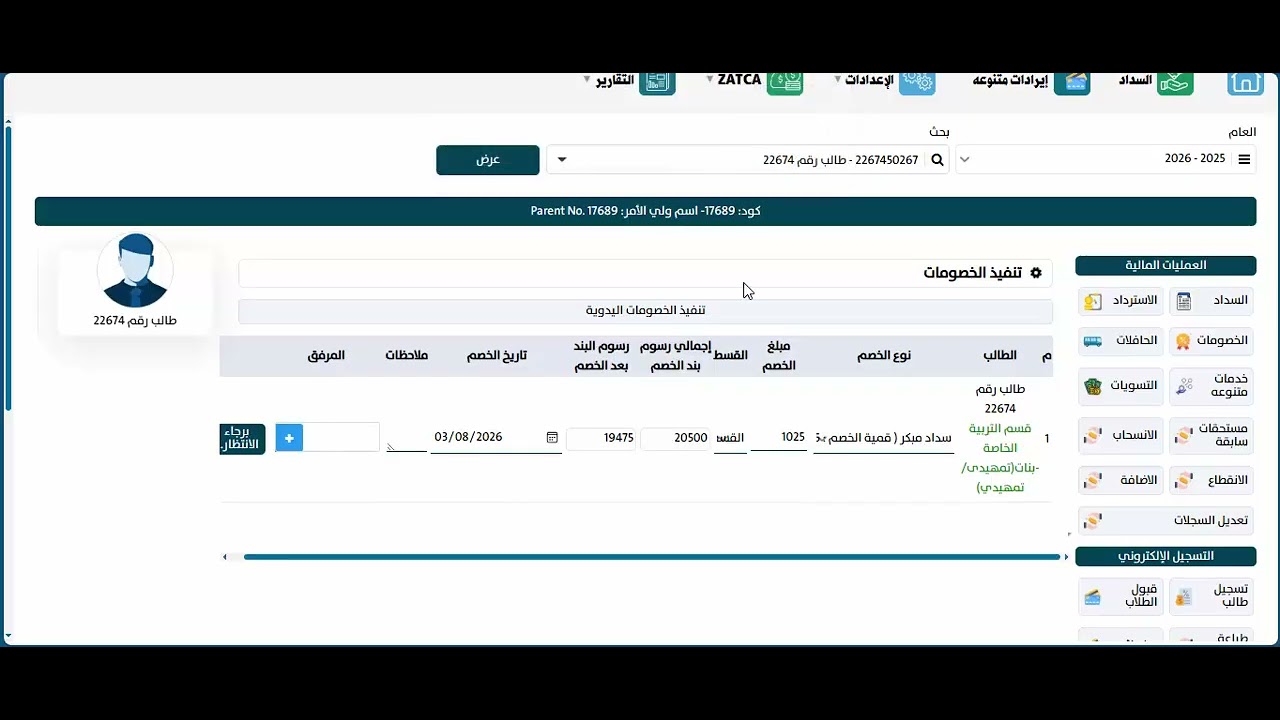
Task: Open التسويات settlements in the sidebar
Action: [1121, 386]
